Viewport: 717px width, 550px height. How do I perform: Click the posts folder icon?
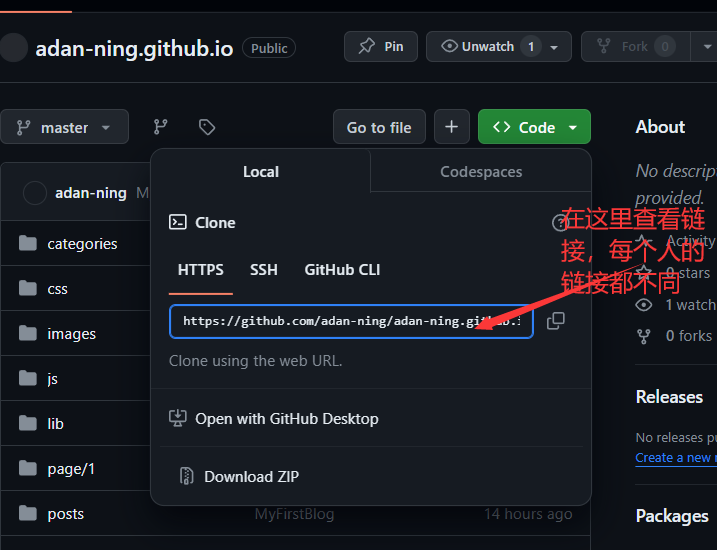pyautogui.click(x=28, y=513)
